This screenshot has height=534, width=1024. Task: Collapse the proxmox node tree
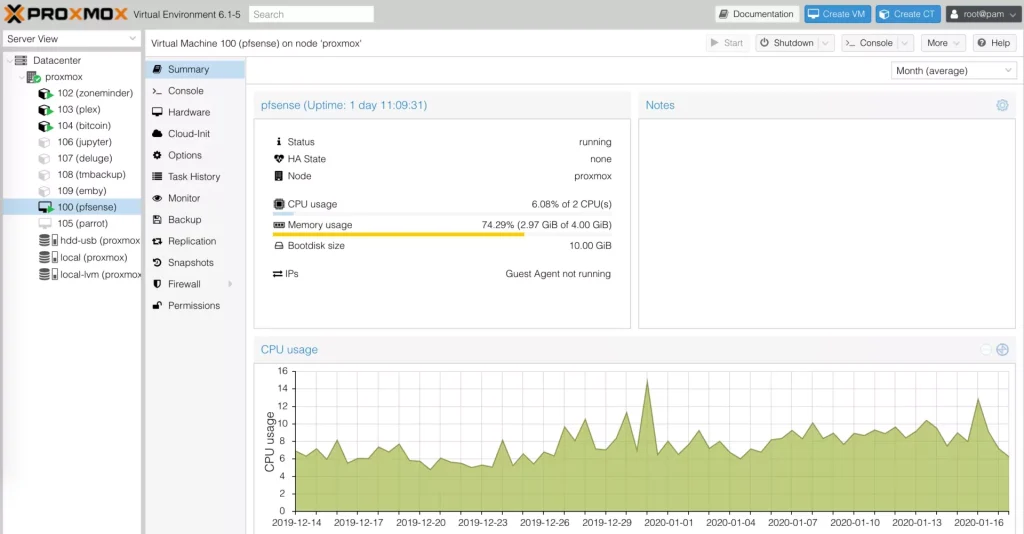coord(21,77)
